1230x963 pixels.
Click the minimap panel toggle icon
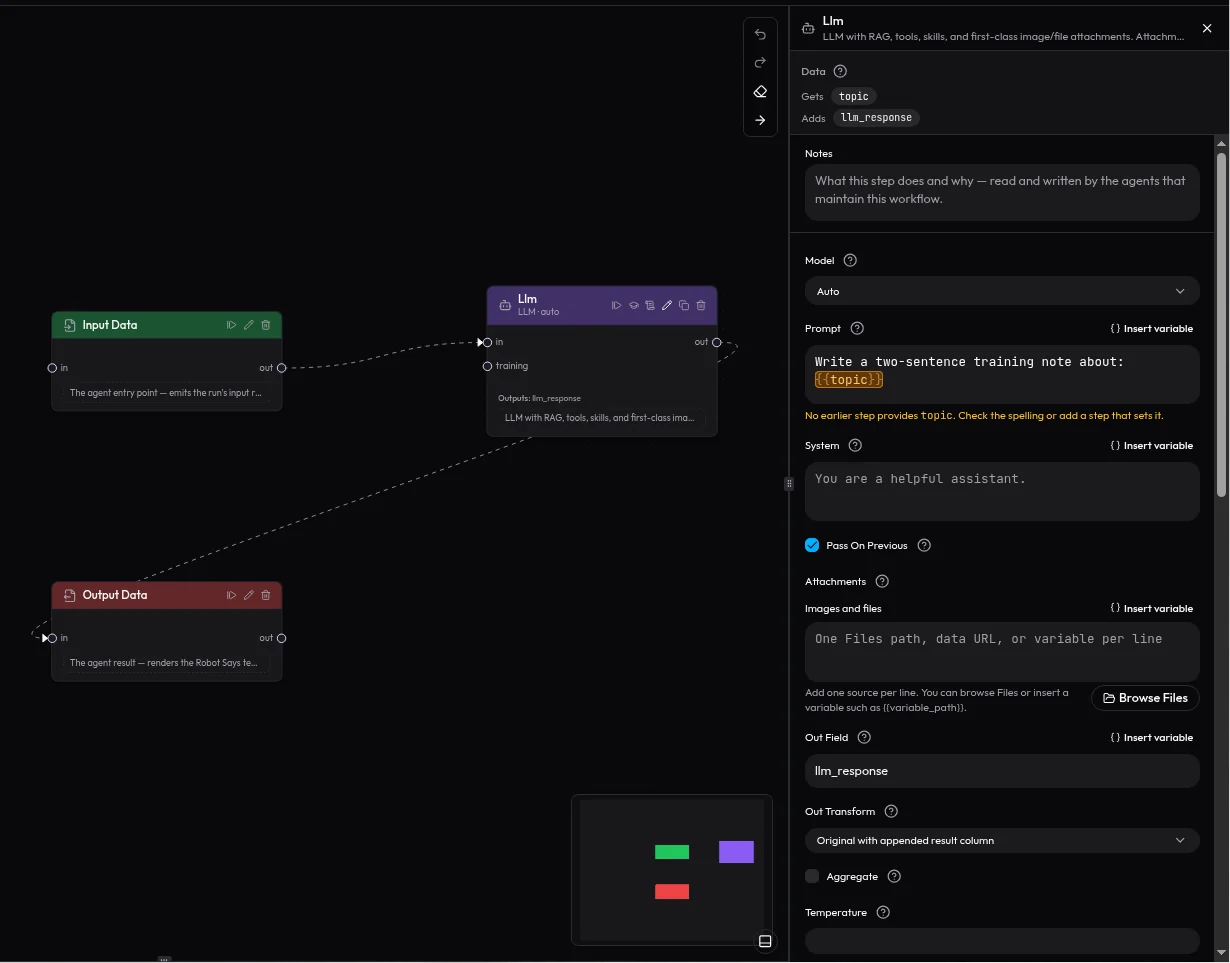pos(765,941)
